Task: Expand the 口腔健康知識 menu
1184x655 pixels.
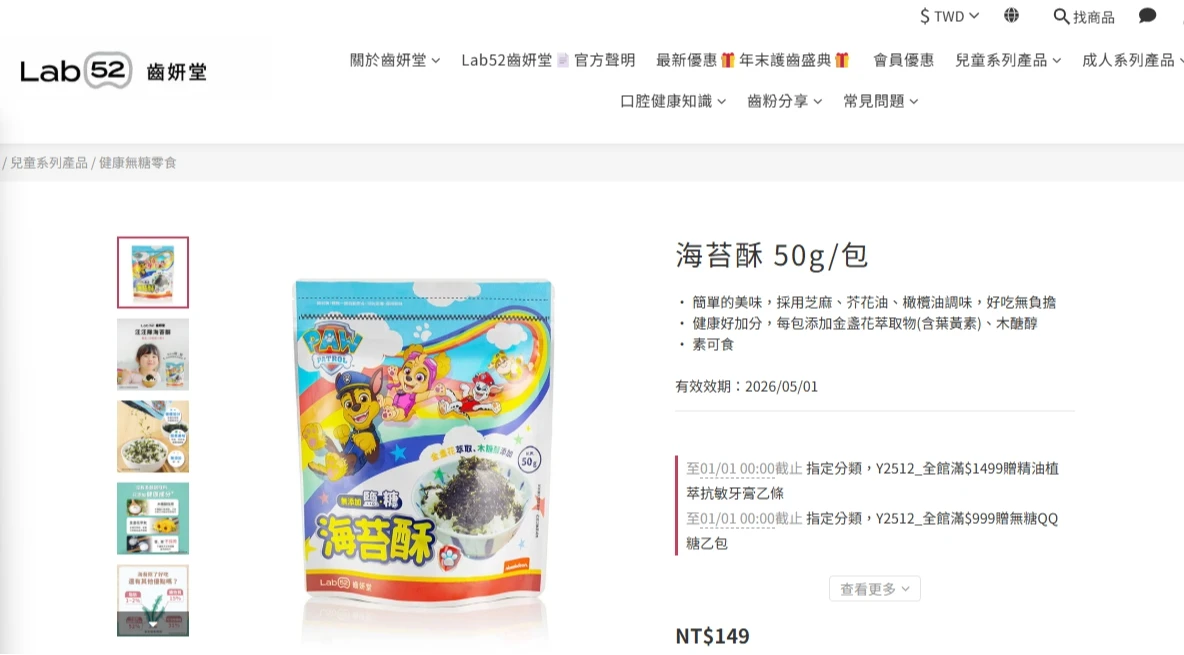Action: coord(673,100)
